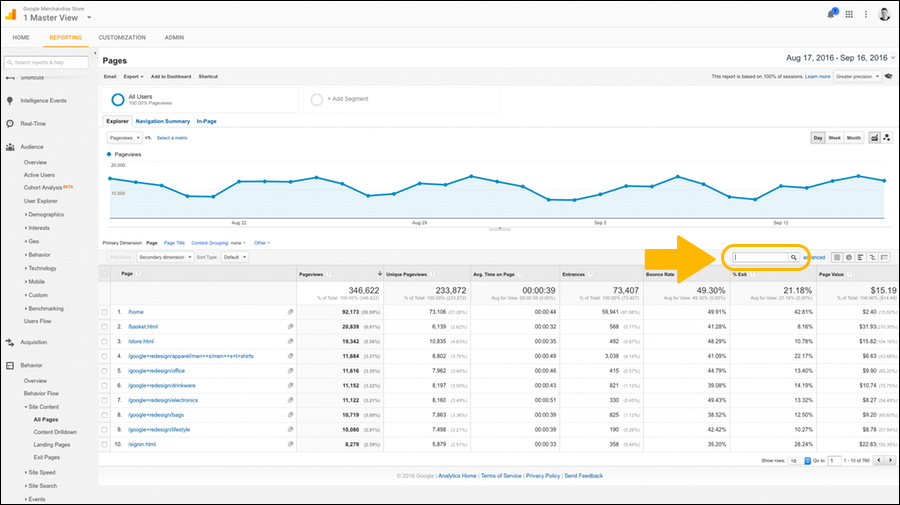This screenshot has width=900, height=505.
Task: Click the table search input field
Action: (x=761, y=258)
